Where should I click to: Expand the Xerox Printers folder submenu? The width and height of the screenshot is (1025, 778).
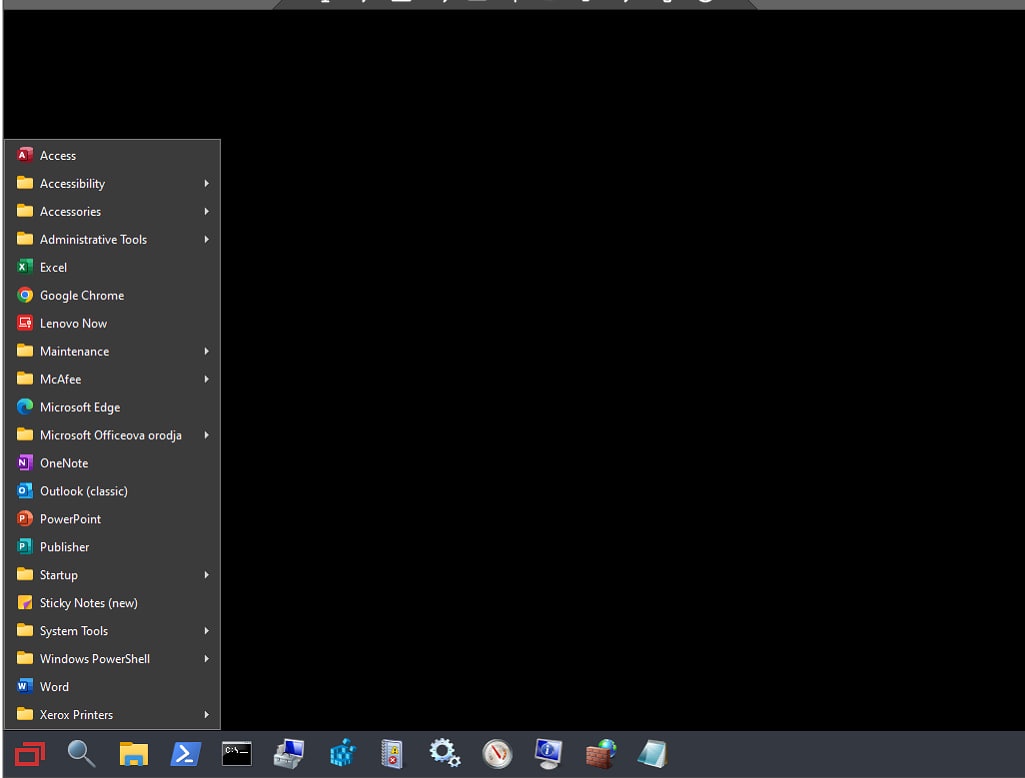click(112, 715)
